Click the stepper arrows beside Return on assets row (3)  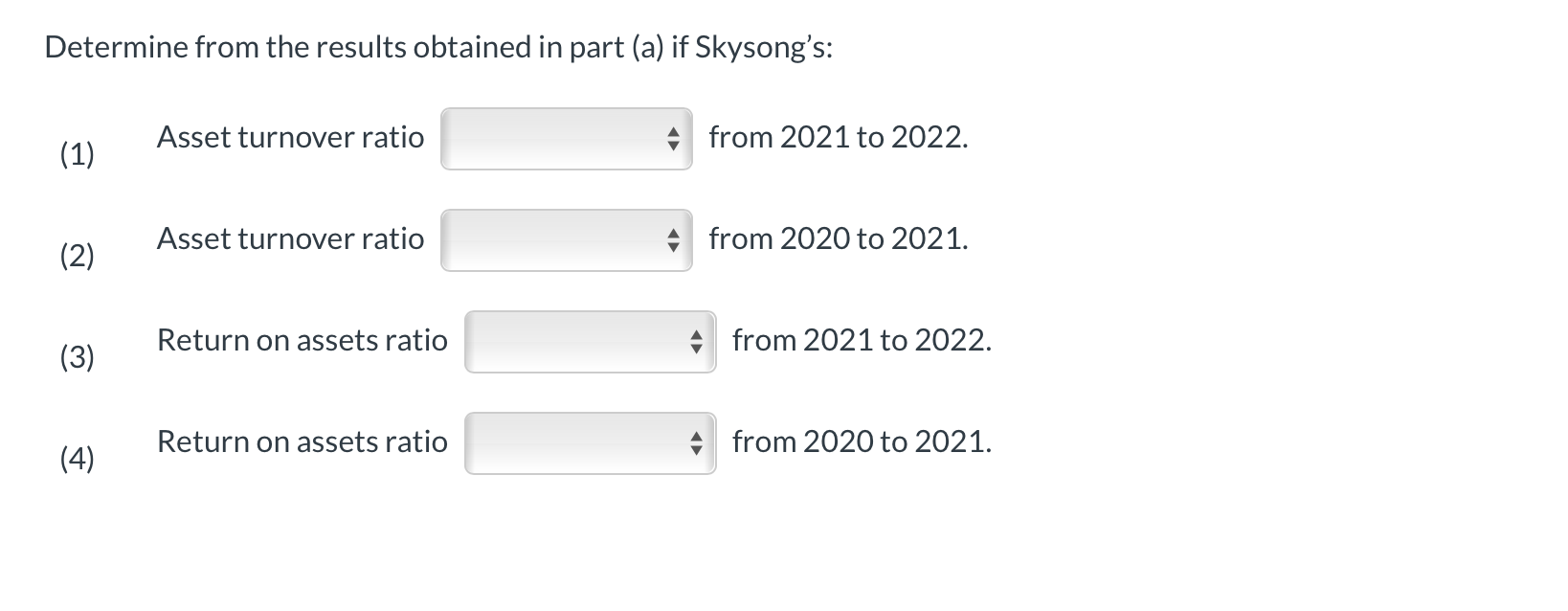[x=699, y=342]
